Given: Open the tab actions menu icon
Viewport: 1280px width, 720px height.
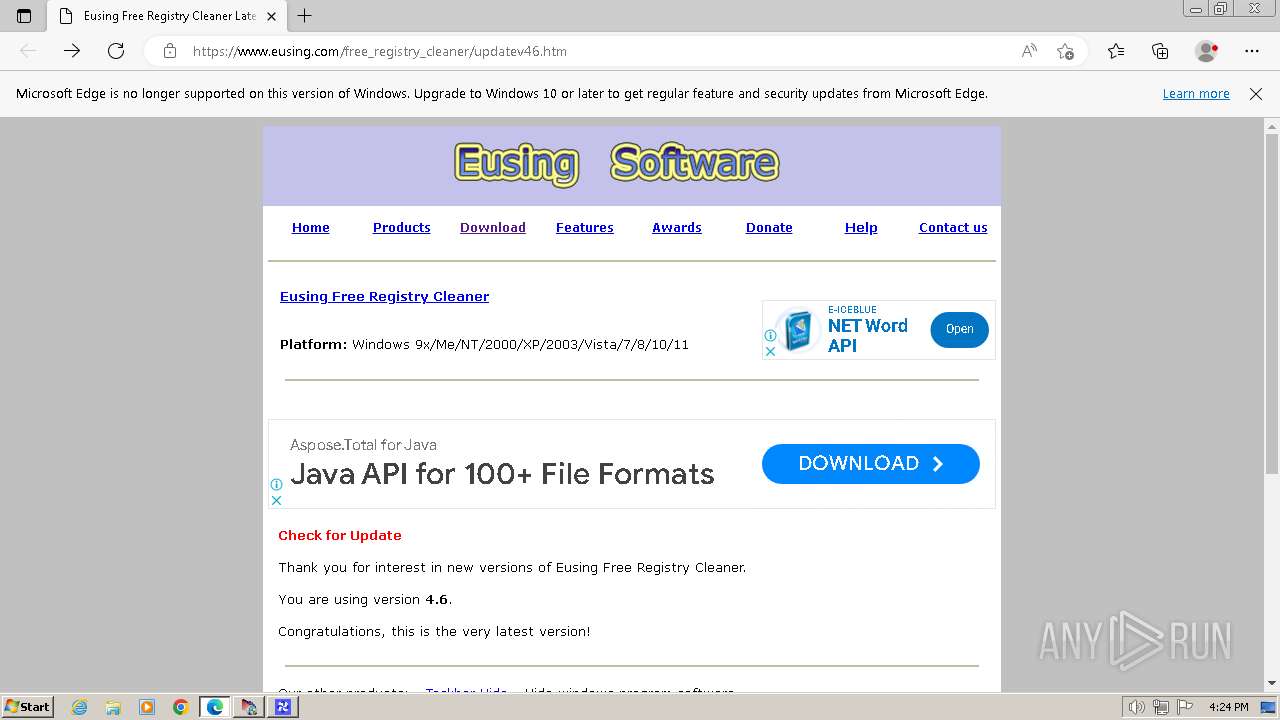Looking at the screenshot, I should (x=24, y=16).
